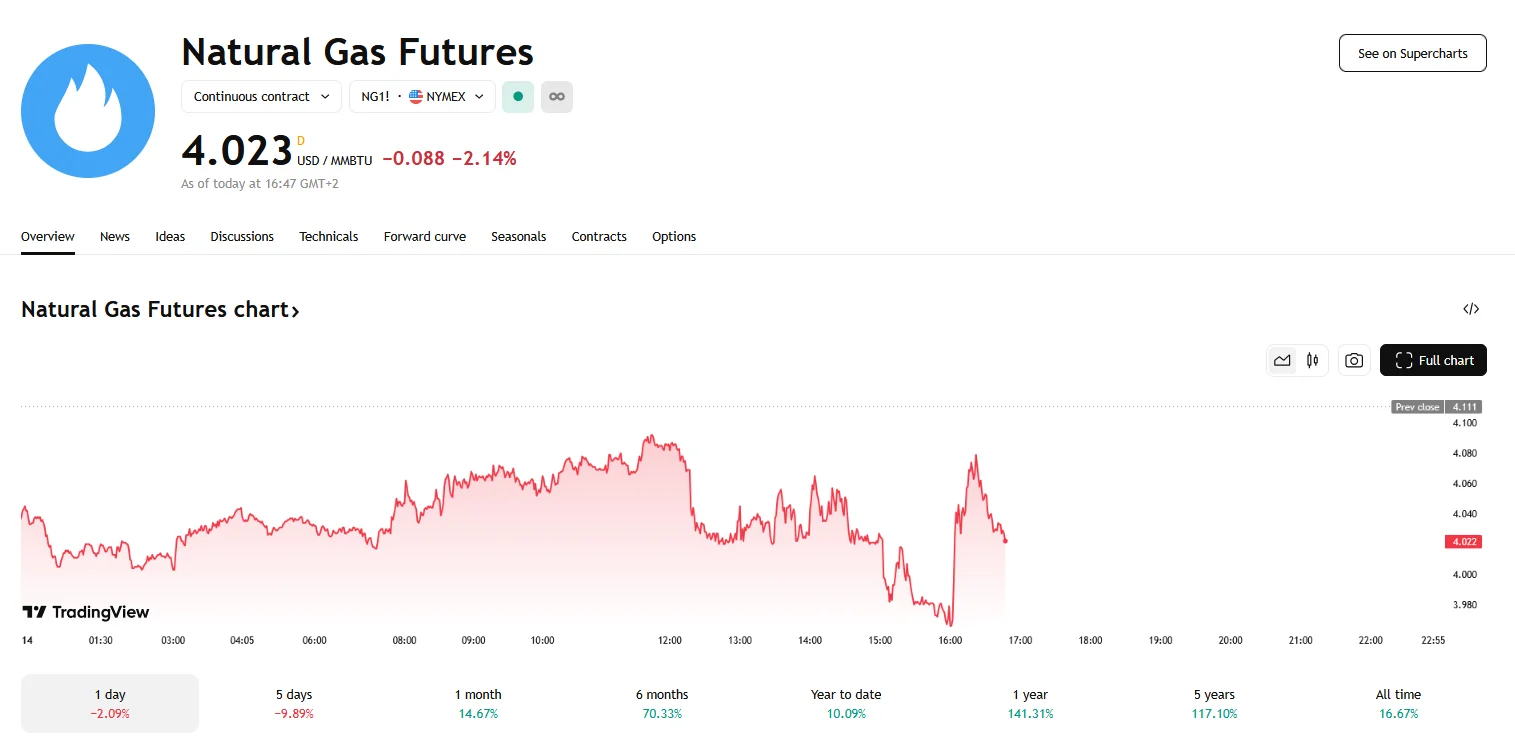Switch to the Technicals tab
Viewport: 1515px width, 753px height.
[x=328, y=237]
